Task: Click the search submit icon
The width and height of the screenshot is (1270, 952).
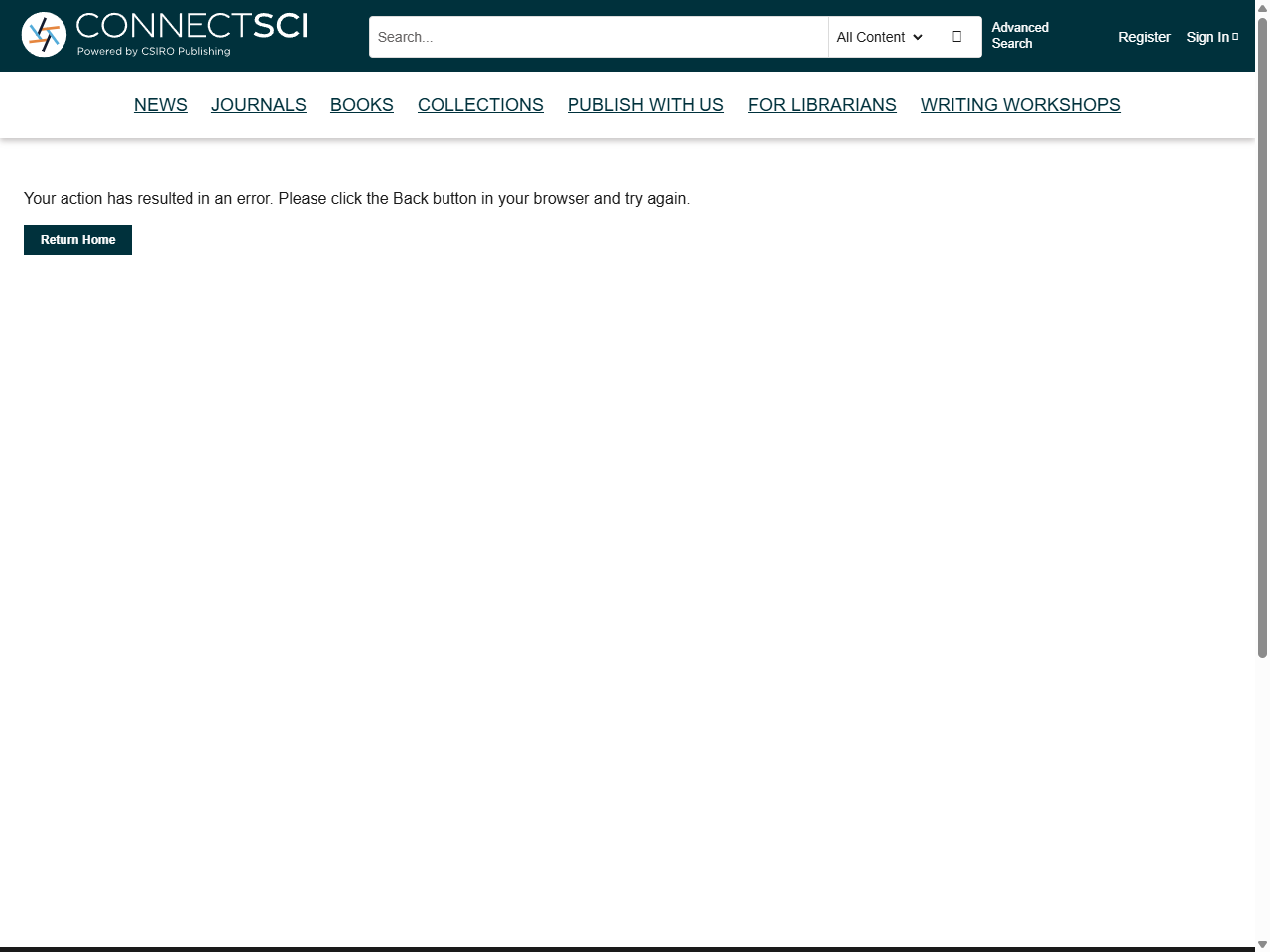Action: coord(956,37)
